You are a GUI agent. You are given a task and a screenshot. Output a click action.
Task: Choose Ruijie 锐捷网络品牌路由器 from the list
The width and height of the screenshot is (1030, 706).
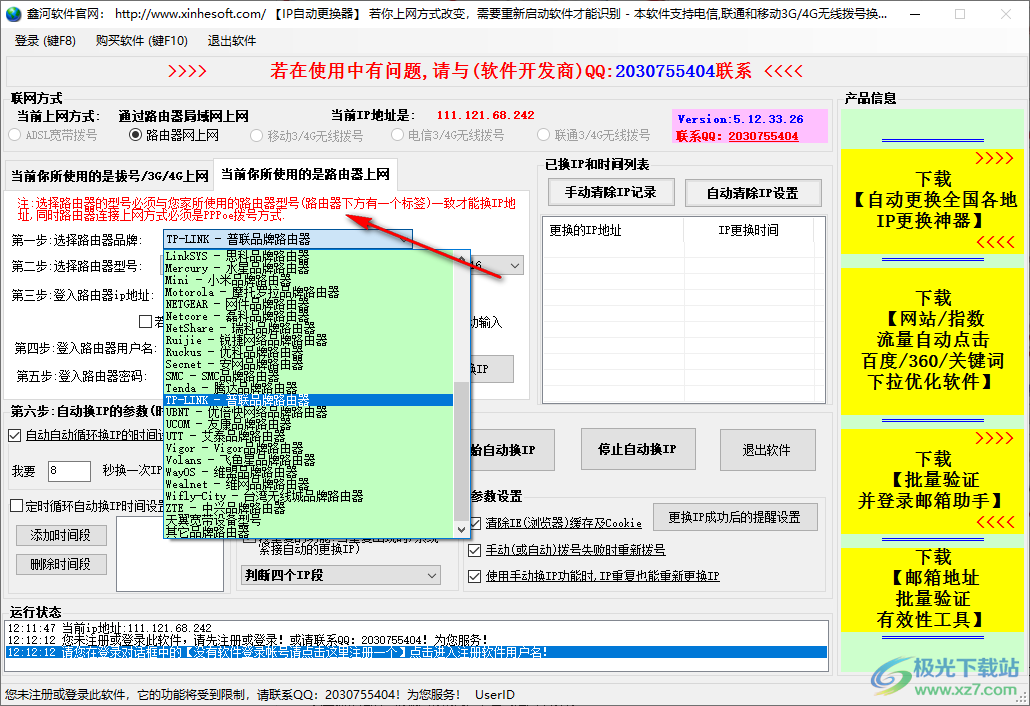308,340
